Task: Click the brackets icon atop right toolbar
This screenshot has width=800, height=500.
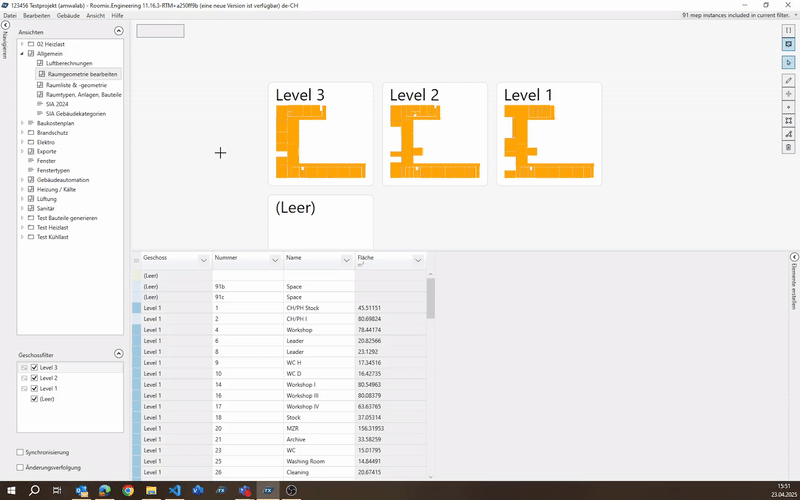Action: [789, 30]
